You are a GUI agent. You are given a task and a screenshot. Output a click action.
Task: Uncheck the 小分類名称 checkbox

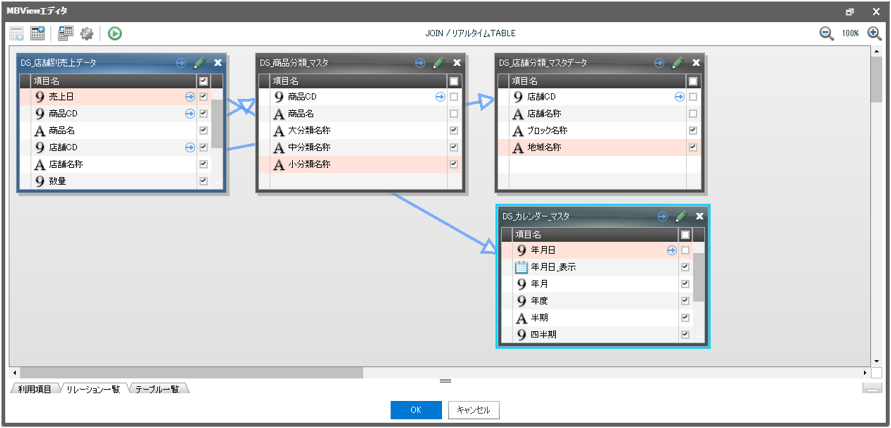point(453,165)
